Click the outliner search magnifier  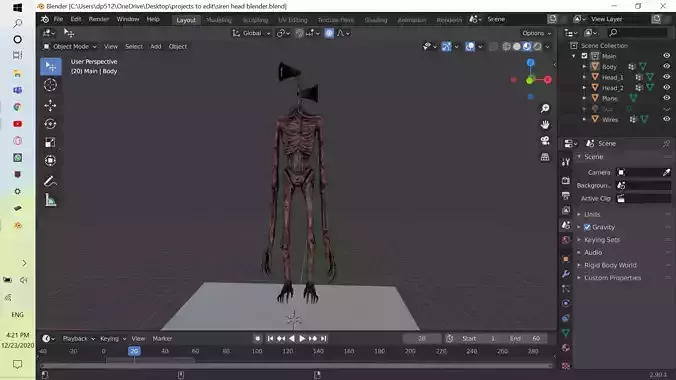point(613,33)
